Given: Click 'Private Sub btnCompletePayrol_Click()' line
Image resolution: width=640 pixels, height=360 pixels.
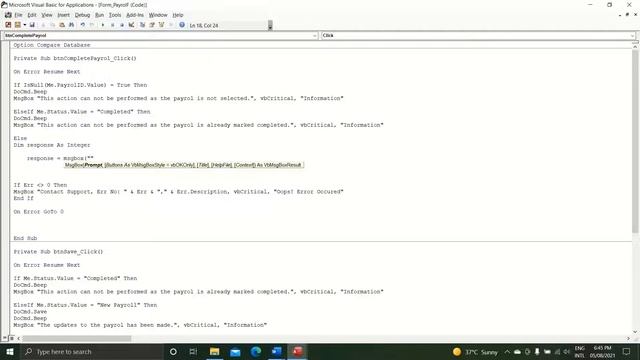Looking at the screenshot, I should [75, 58].
